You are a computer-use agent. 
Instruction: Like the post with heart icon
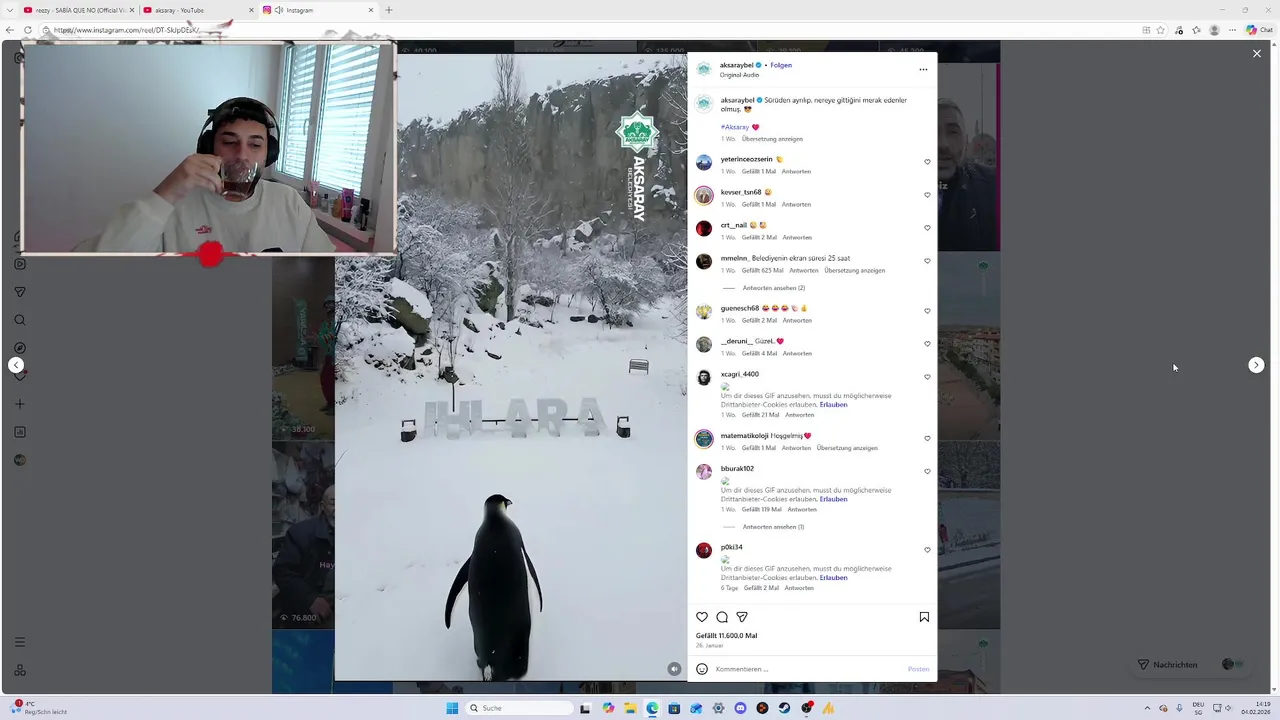pyautogui.click(x=702, y=617)
